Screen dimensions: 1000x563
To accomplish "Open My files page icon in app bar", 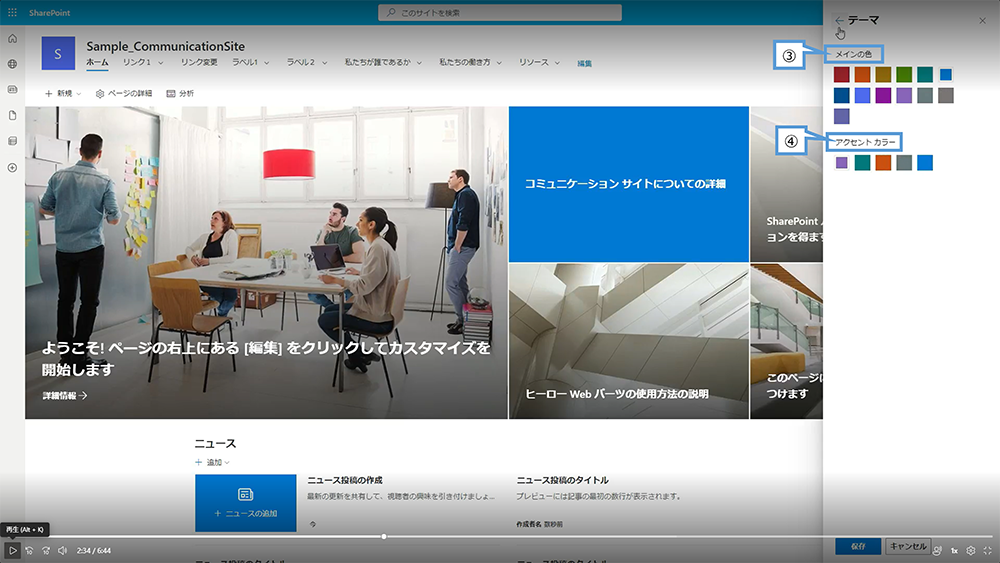I will point(12,115).
